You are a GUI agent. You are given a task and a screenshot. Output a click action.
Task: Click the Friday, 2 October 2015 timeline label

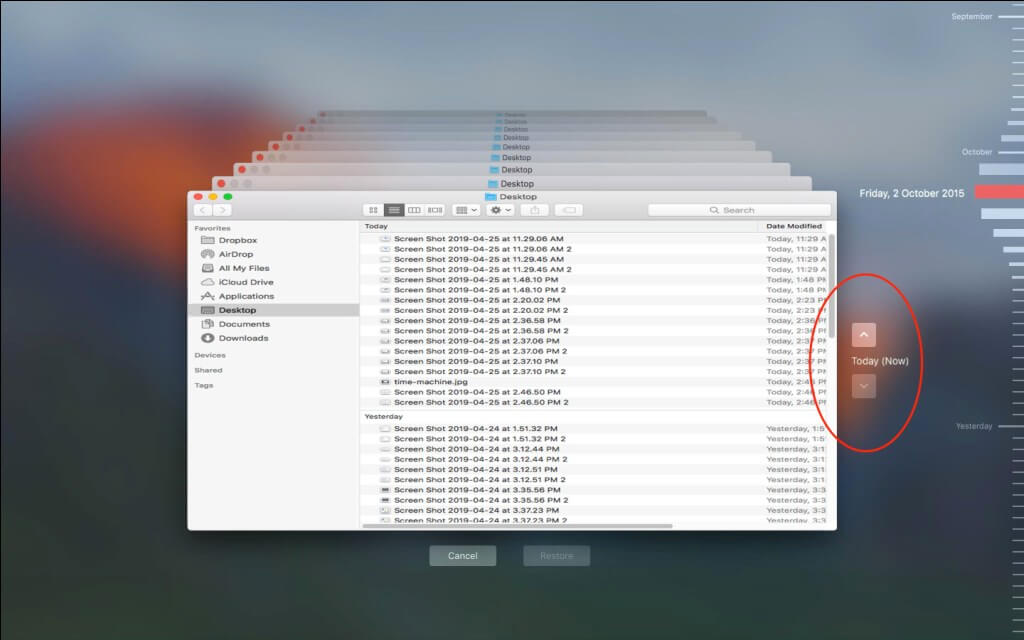tap(910, 192)
